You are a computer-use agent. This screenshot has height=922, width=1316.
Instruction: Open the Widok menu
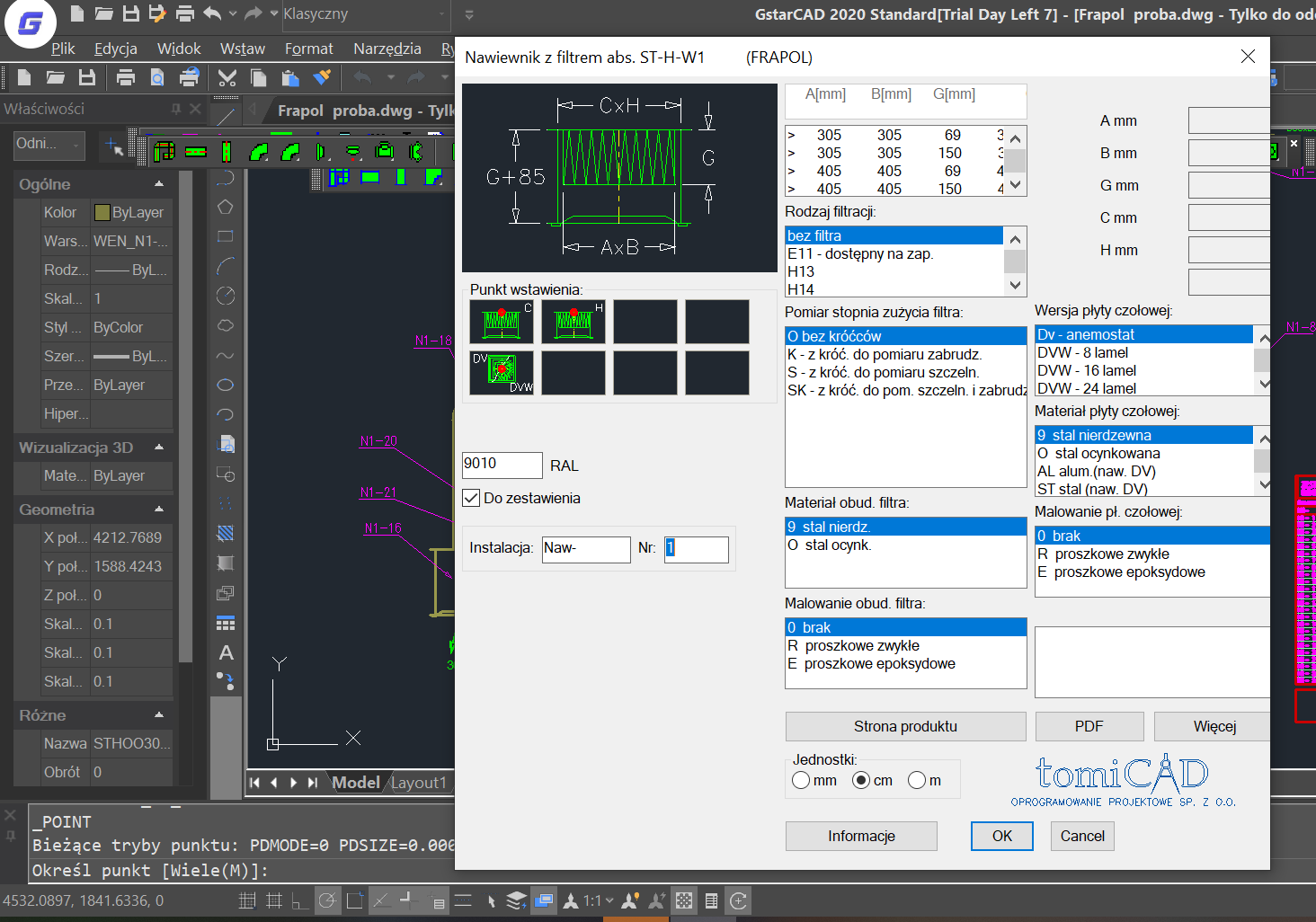point(179,49)
